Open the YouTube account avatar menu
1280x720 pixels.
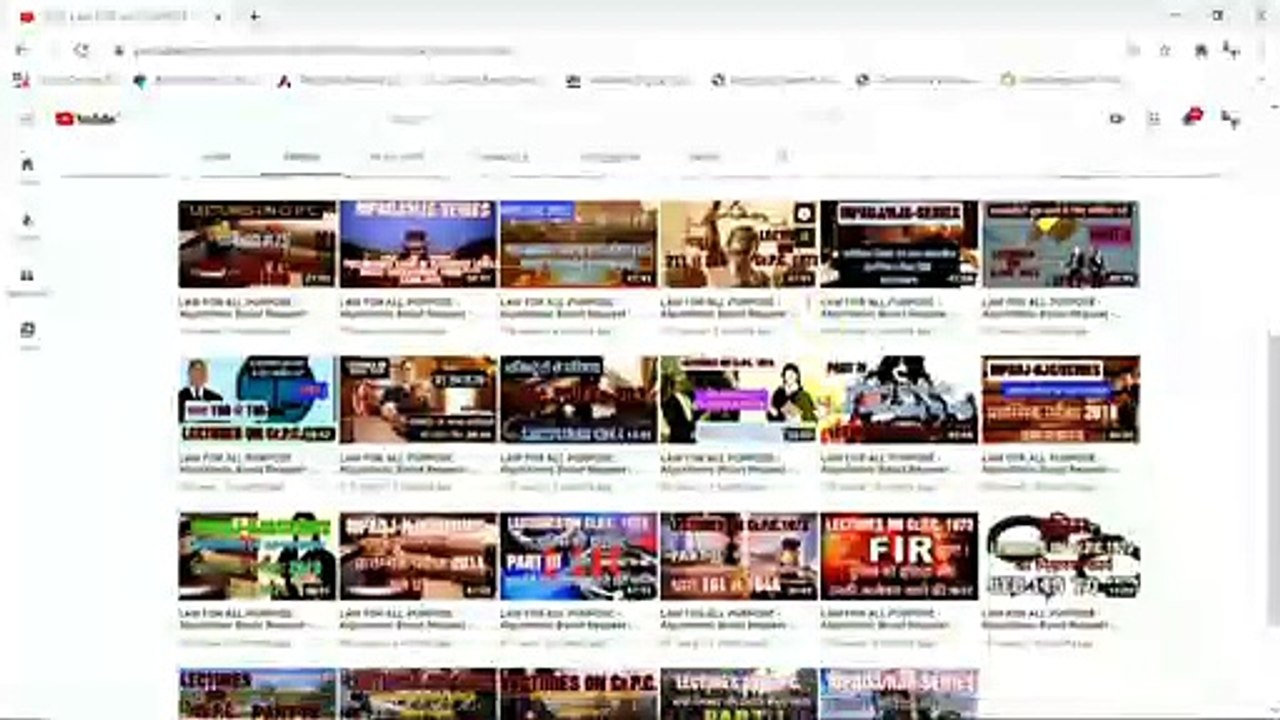point(1231,119)
